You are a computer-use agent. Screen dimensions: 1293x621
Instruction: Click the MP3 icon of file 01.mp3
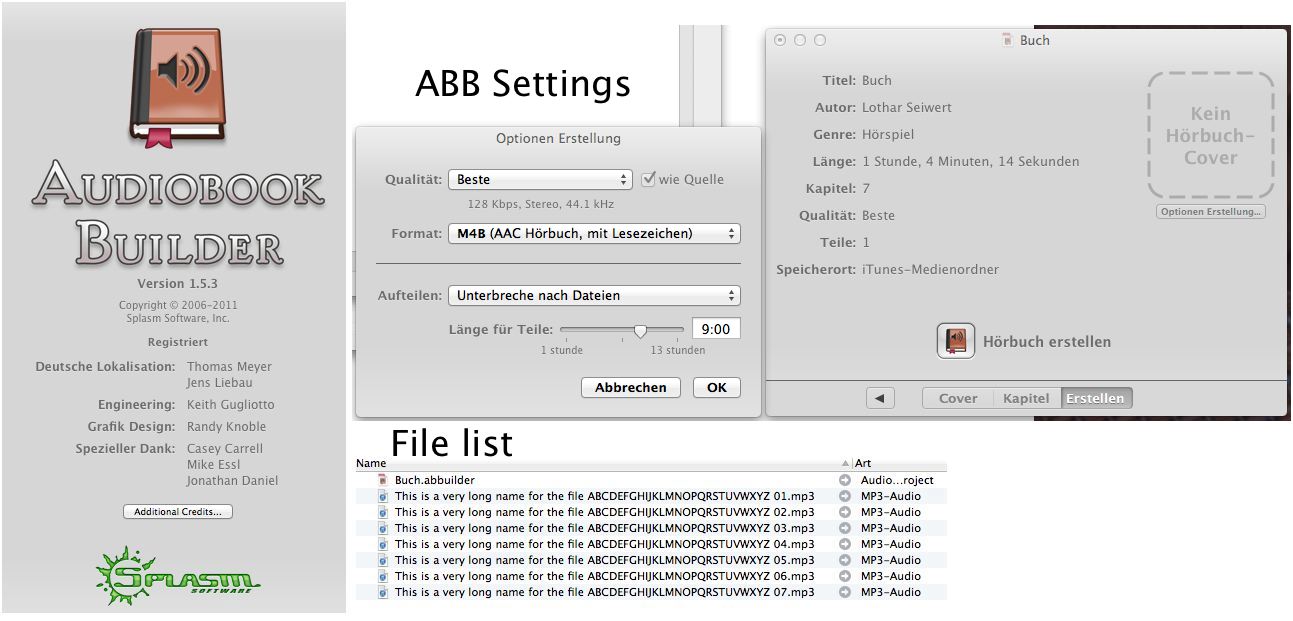pos(382,496)
